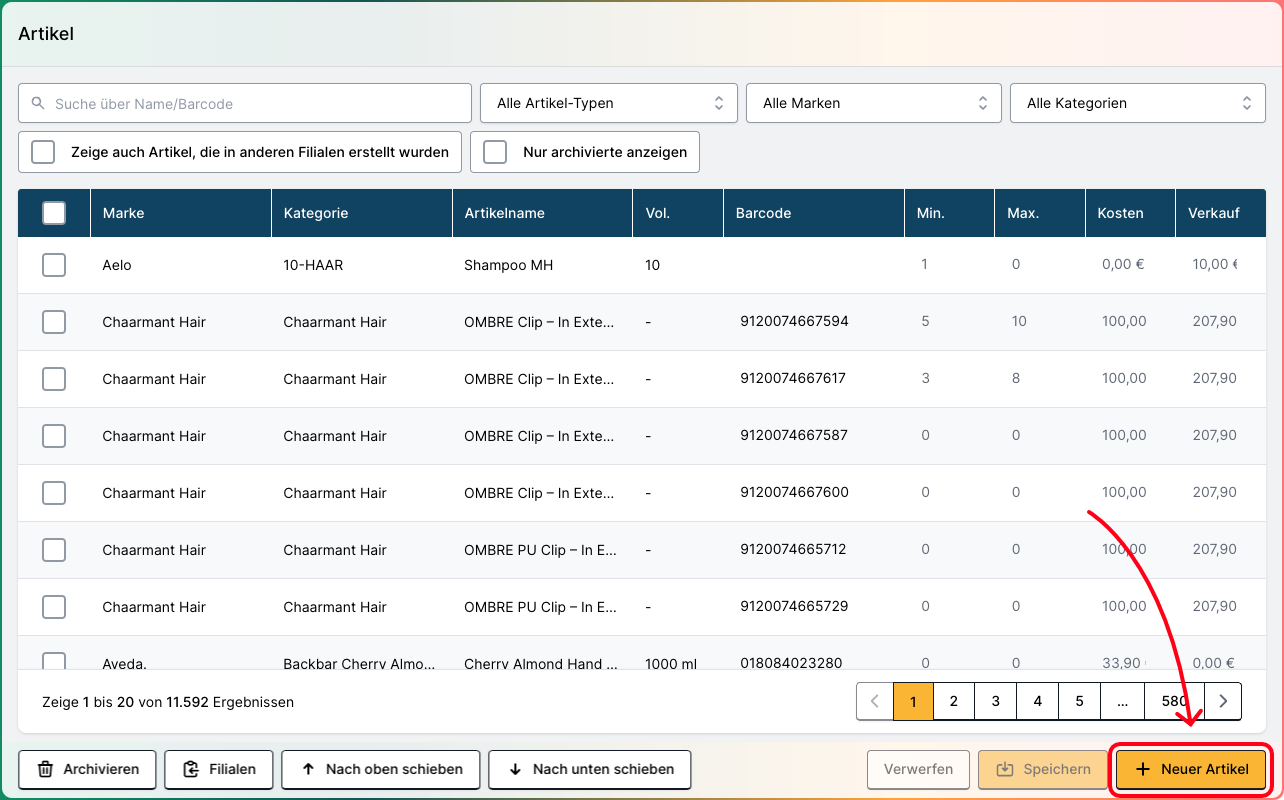
Task: Click the Speichern button
Action: tap(1043, 769)
